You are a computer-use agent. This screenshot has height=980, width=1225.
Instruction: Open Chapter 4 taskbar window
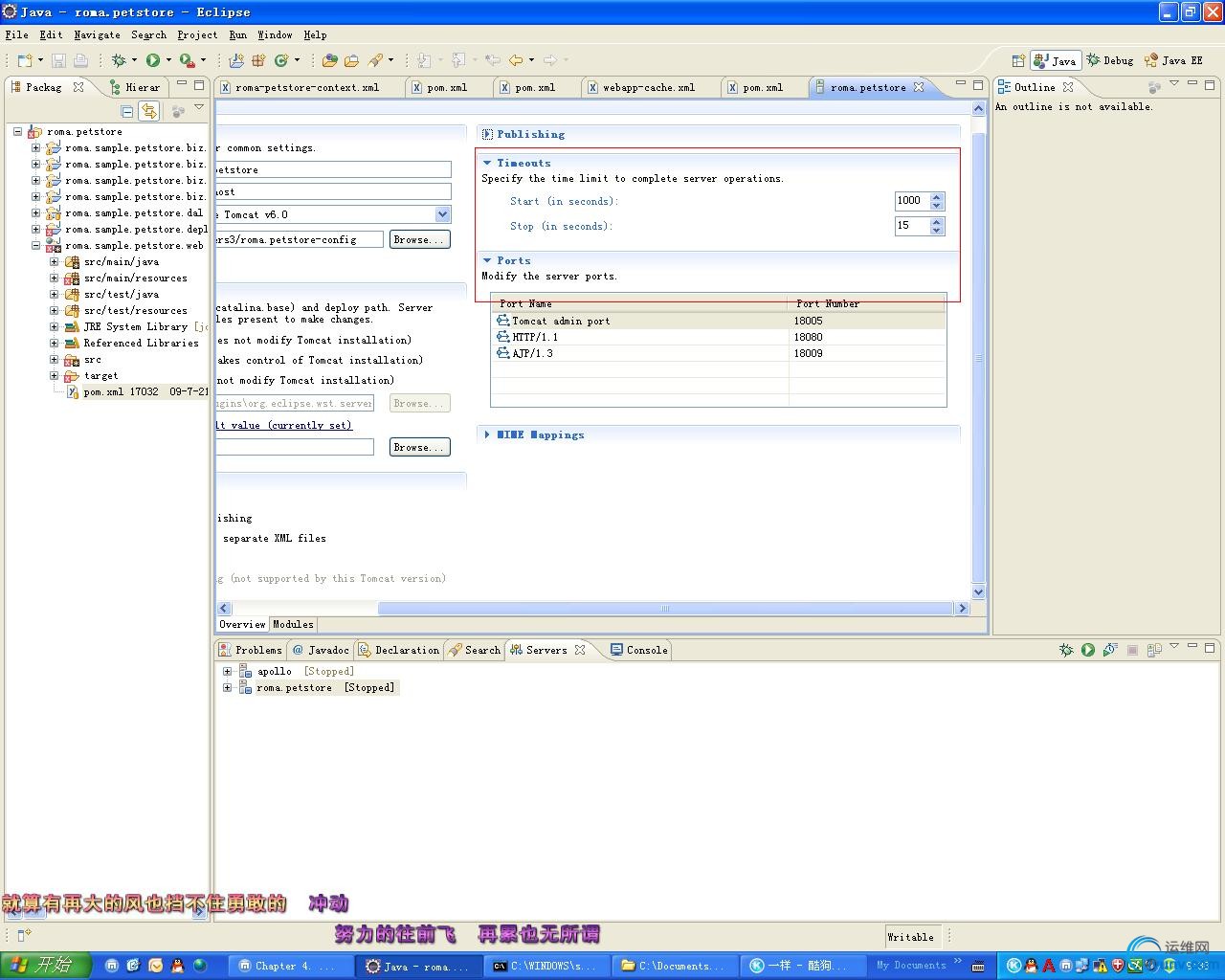288,966
